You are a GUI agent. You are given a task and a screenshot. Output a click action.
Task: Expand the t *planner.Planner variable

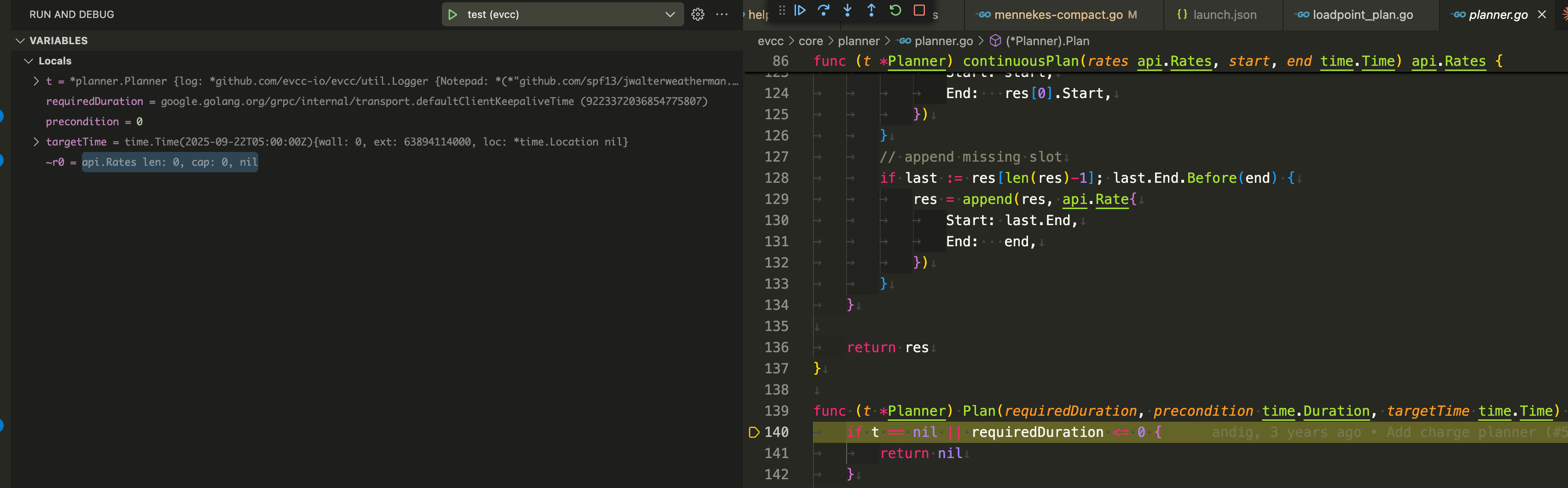36,81
